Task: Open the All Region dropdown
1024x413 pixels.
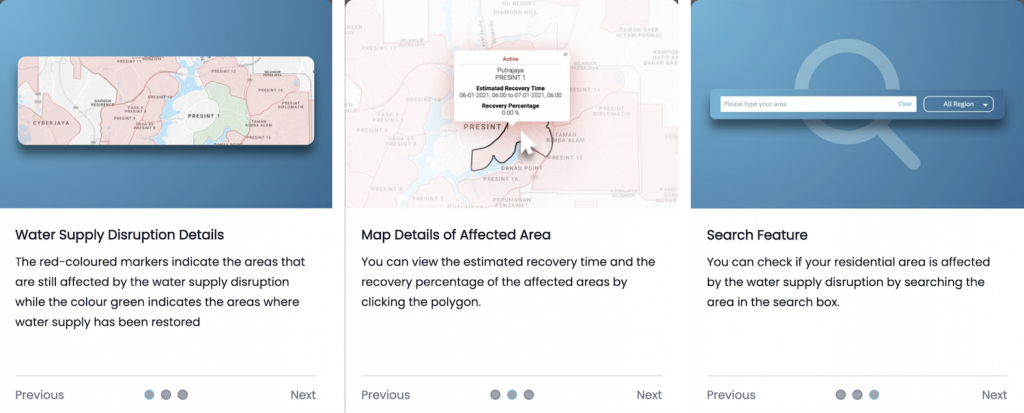Action: [956, 104]
